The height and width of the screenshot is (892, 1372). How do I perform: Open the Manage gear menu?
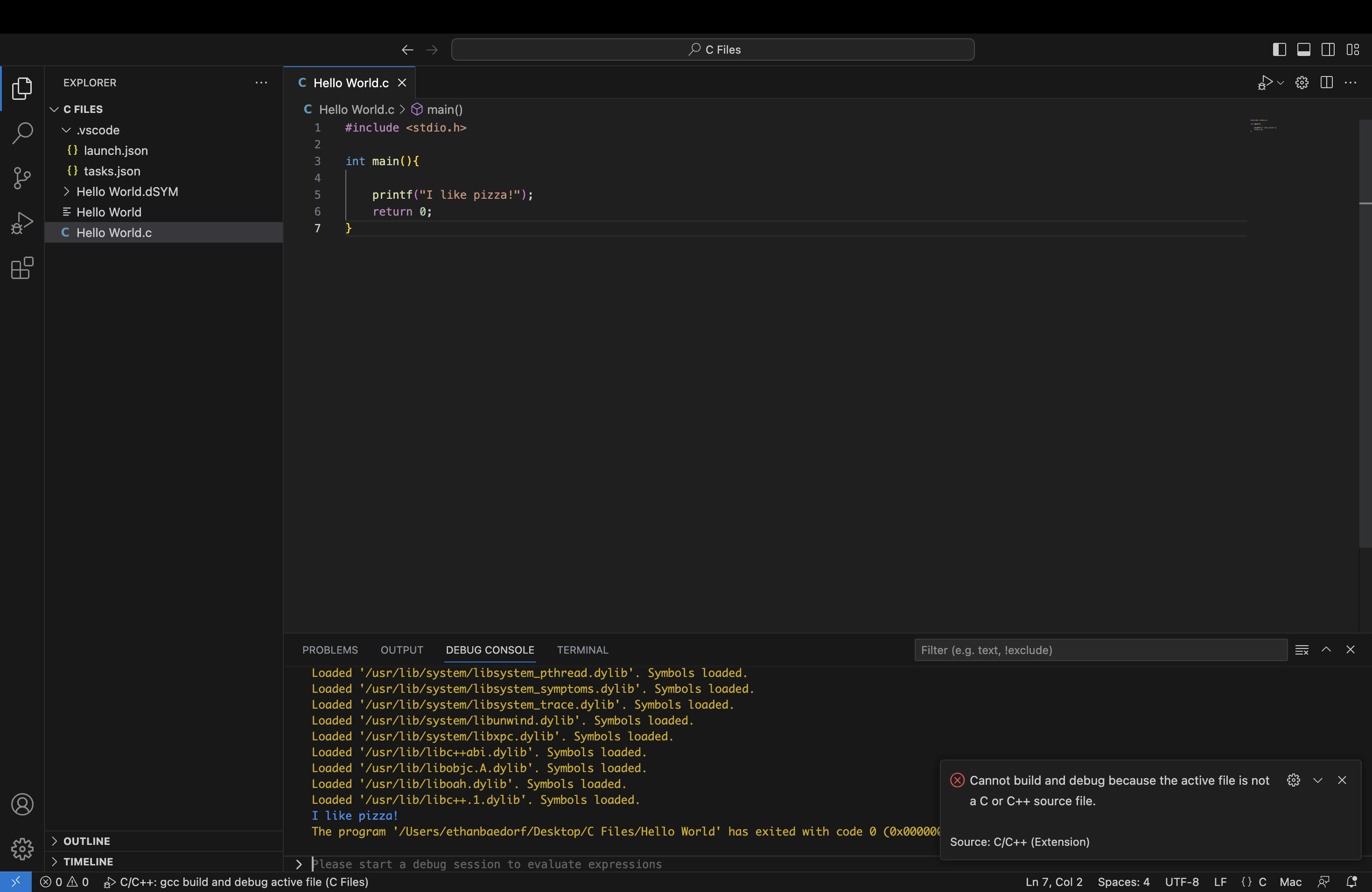(22, 849)
